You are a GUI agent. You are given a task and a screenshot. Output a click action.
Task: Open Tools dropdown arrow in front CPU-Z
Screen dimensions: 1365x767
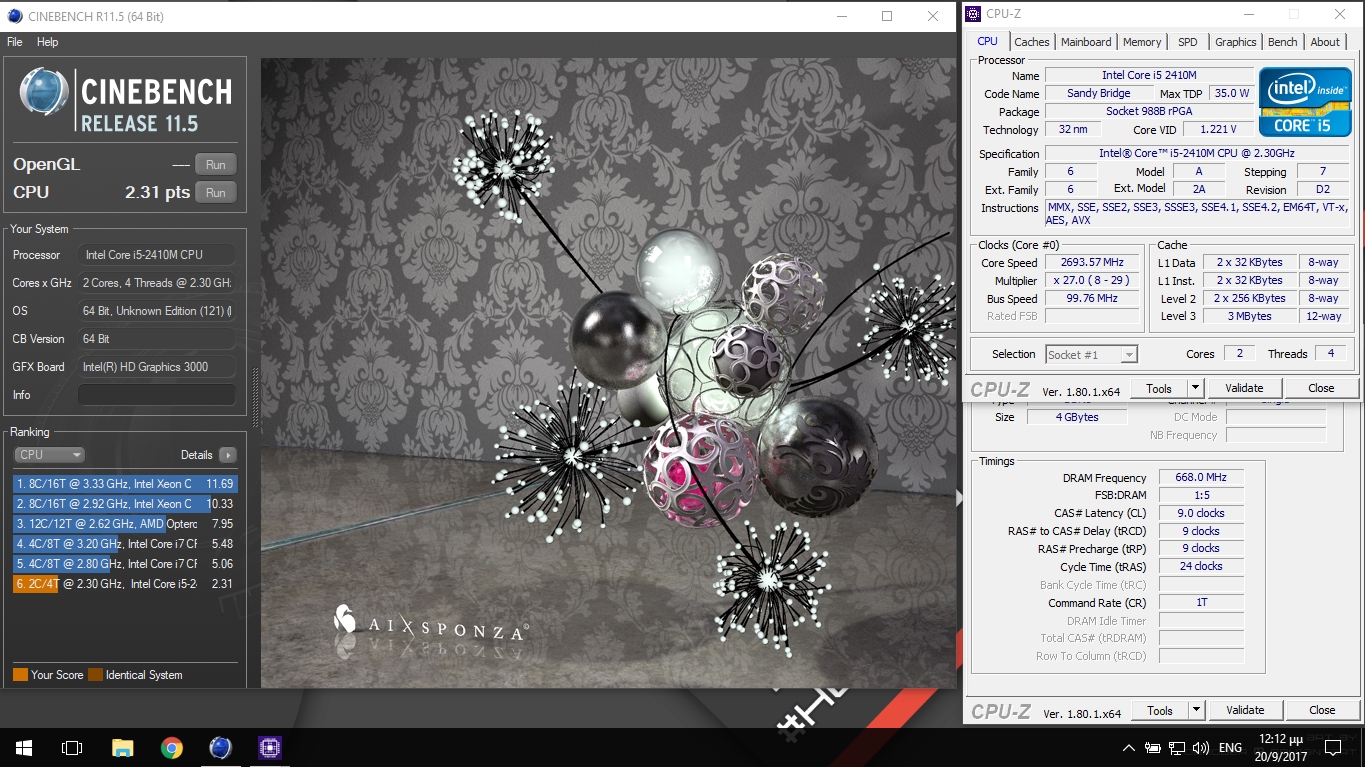(1195, 388)
